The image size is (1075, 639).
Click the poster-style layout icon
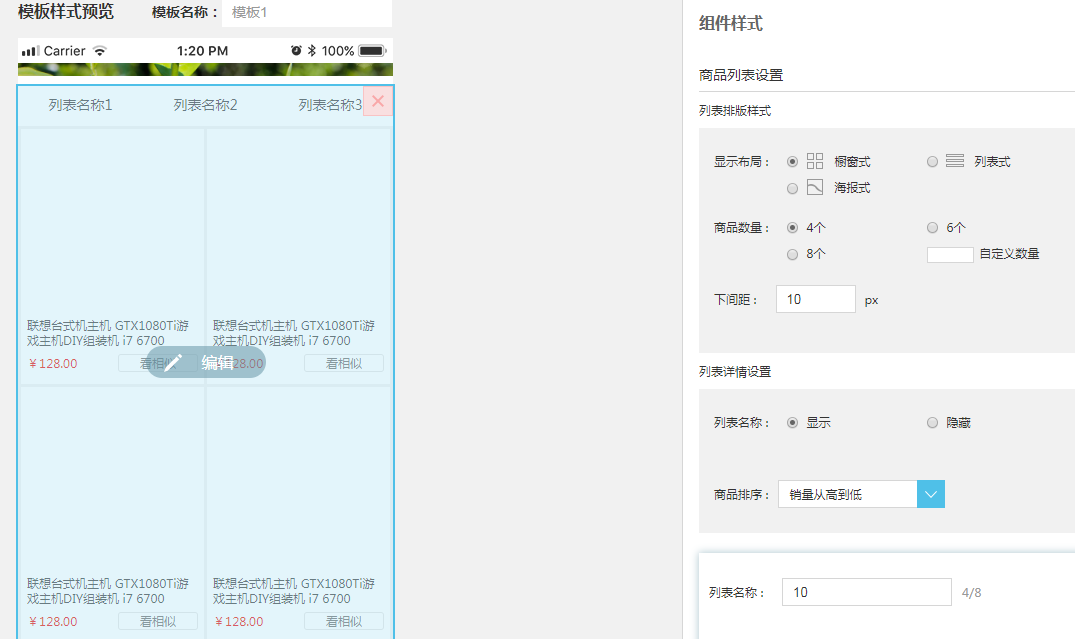815,187
